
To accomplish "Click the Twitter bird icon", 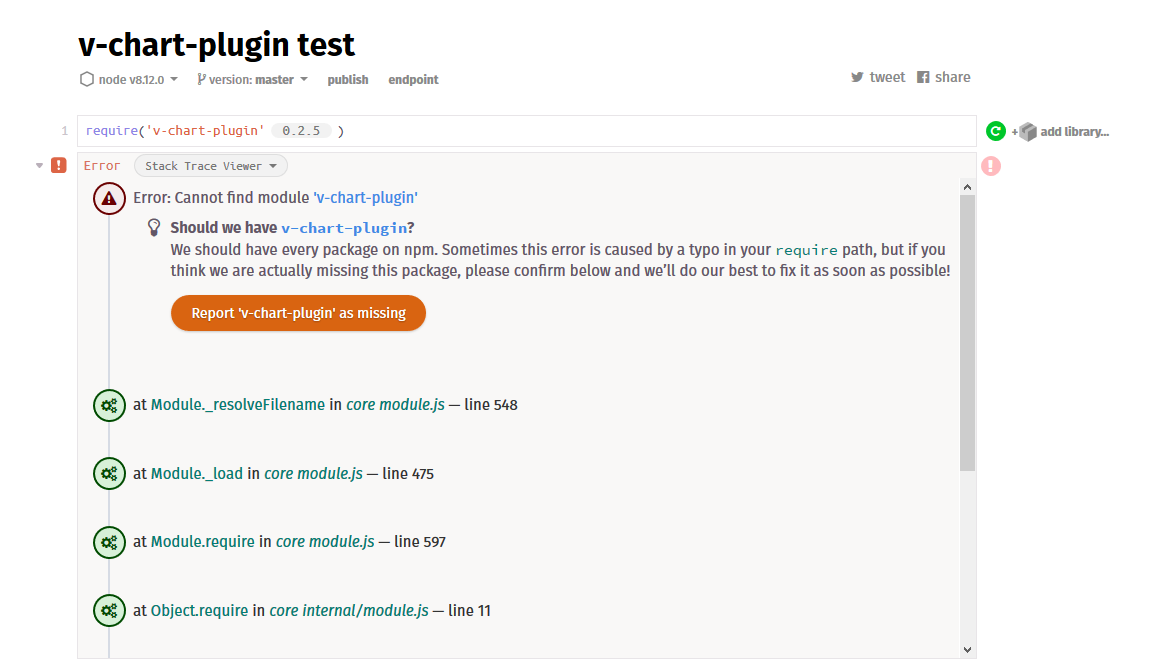I will coord(857,77).
